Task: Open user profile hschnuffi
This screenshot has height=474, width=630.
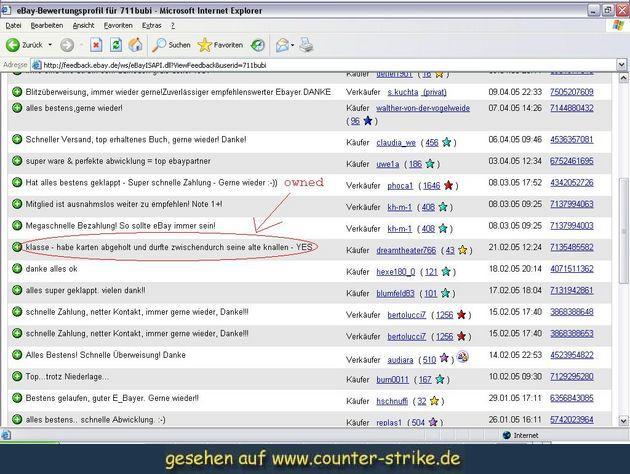Action: point(392,401)
